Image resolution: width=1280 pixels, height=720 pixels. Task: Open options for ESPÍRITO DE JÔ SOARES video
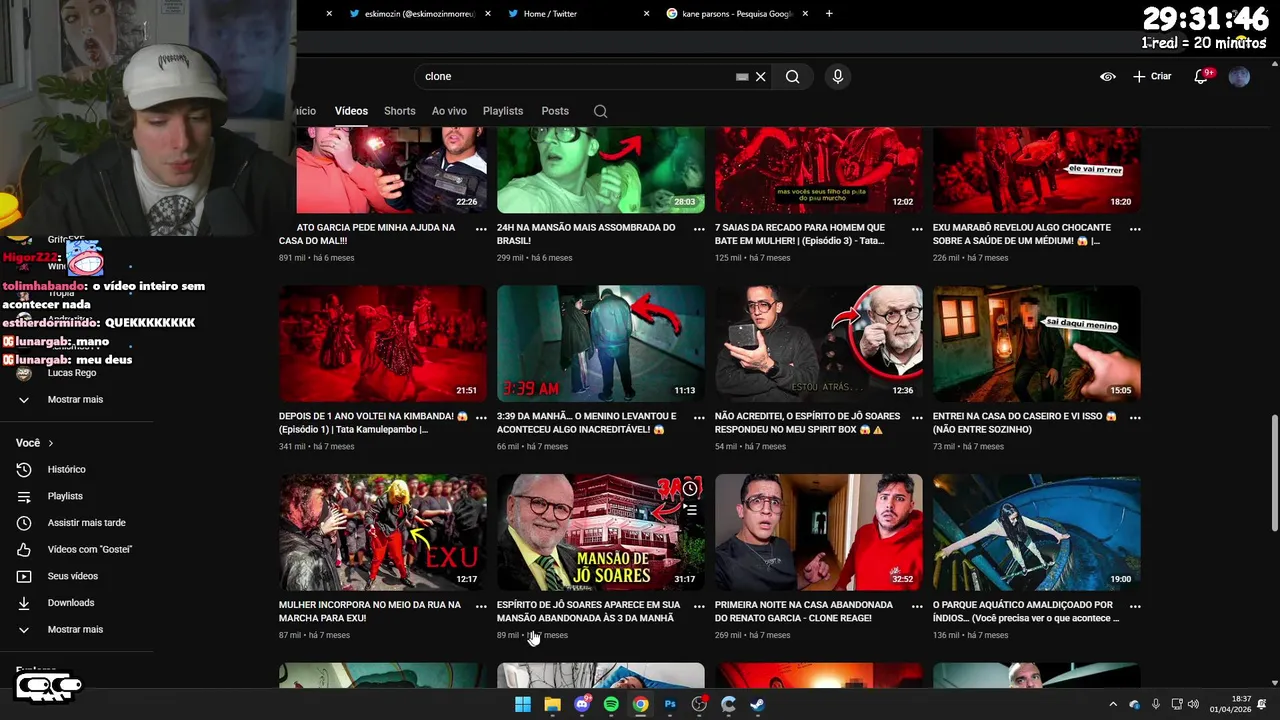(x=699, y=606)
